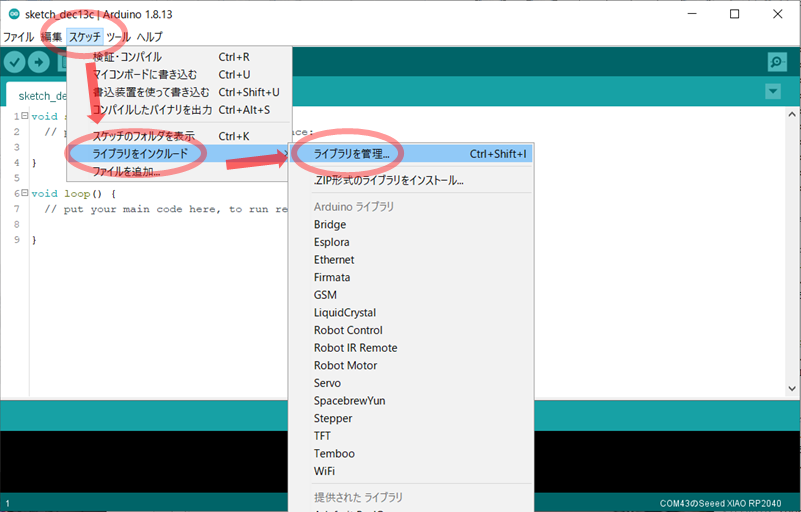The height and width of the screenshot is (512, 801).
Task: Select スケッチのフォルダを表示 entry
Action: (179, 136)
